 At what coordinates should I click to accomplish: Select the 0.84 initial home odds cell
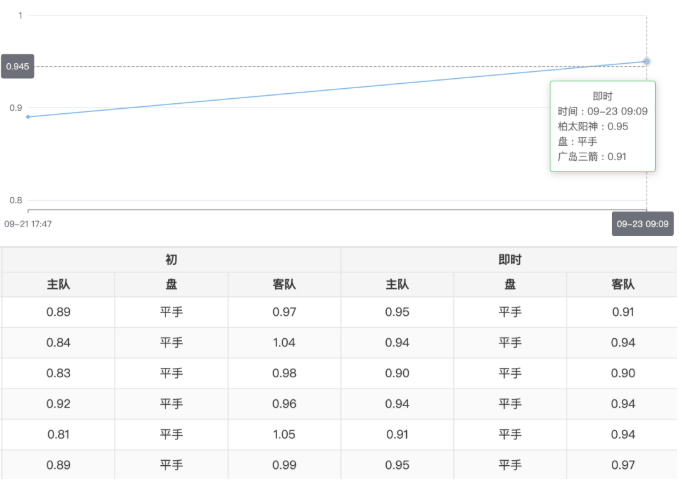click(x=58, y=343)
